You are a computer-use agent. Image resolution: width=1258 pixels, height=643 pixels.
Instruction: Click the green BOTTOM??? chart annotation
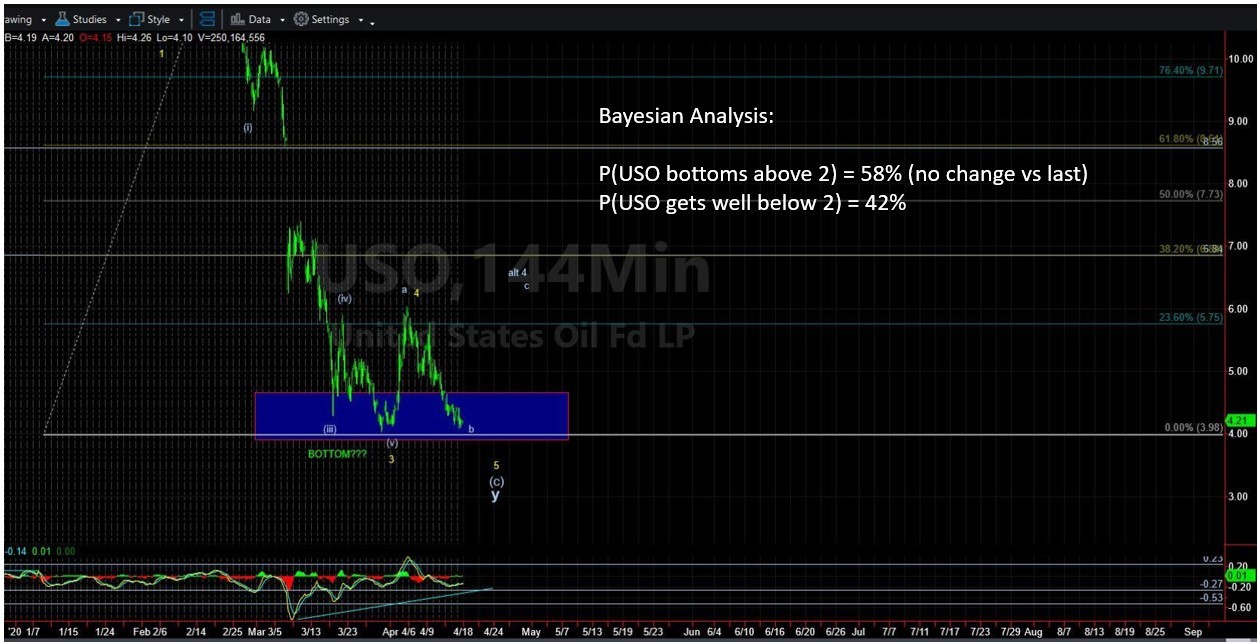click(336, 454)
